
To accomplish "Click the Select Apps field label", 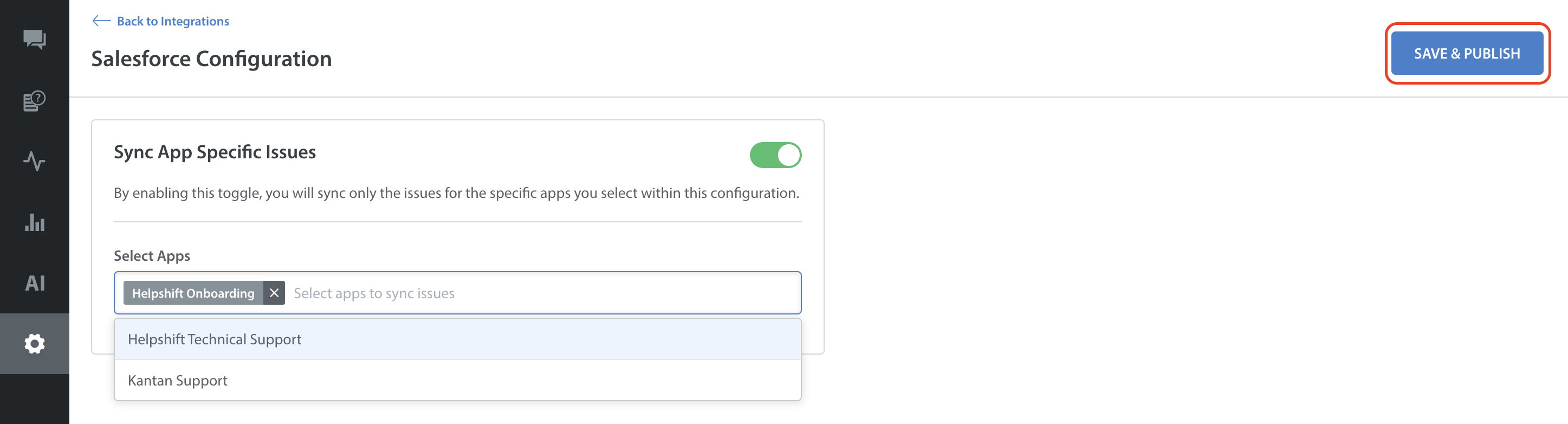I will click(152, 256).
